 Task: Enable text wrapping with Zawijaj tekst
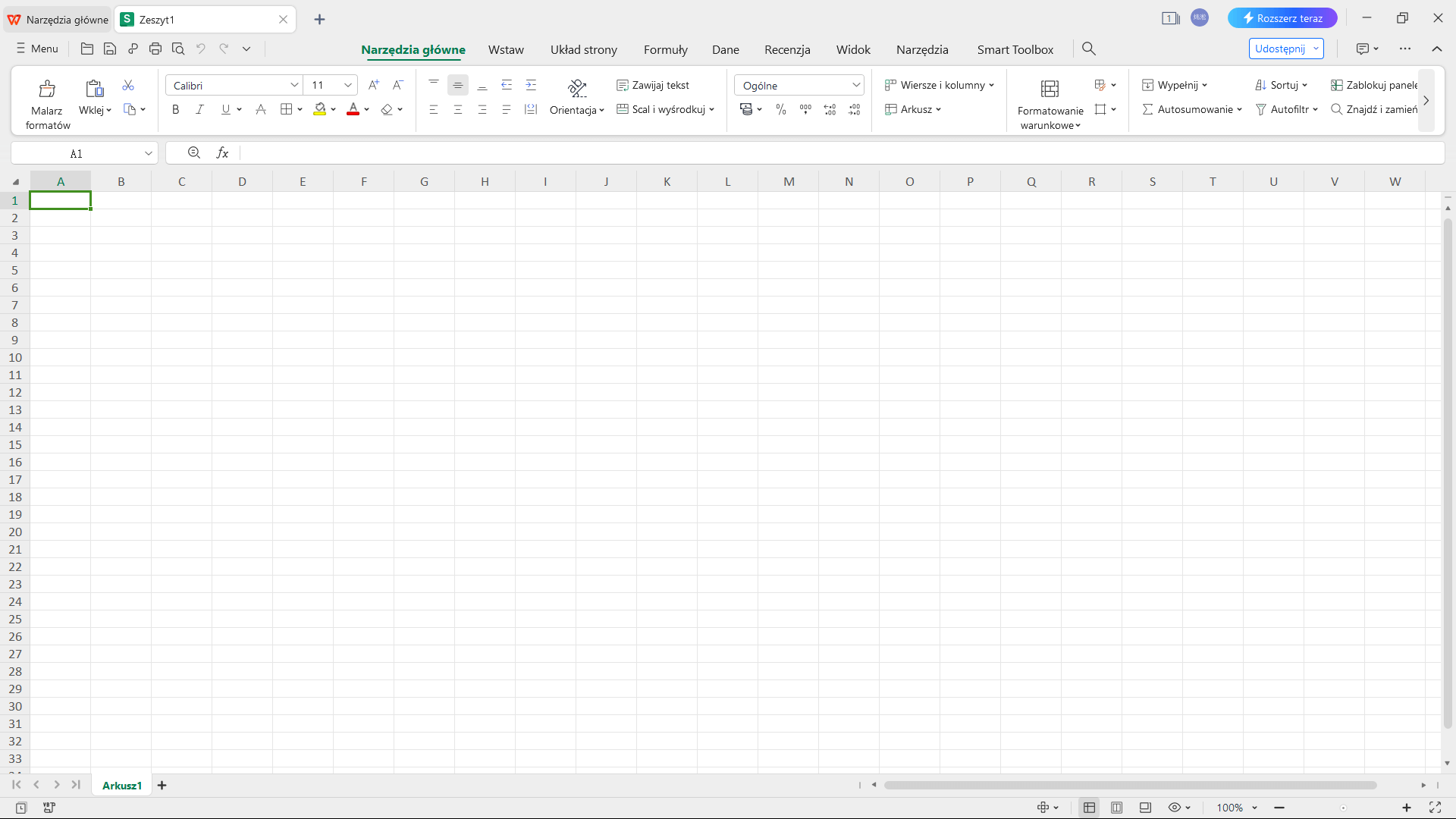pyautogui.click(x=654, y=85)
